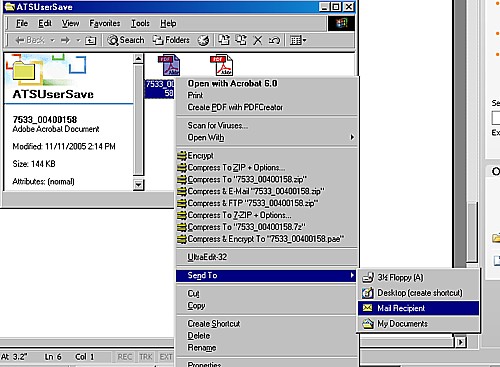This screenshot has height=367, width=500.
Task: Click the Copy To toolbar icon
Action: 241,40
